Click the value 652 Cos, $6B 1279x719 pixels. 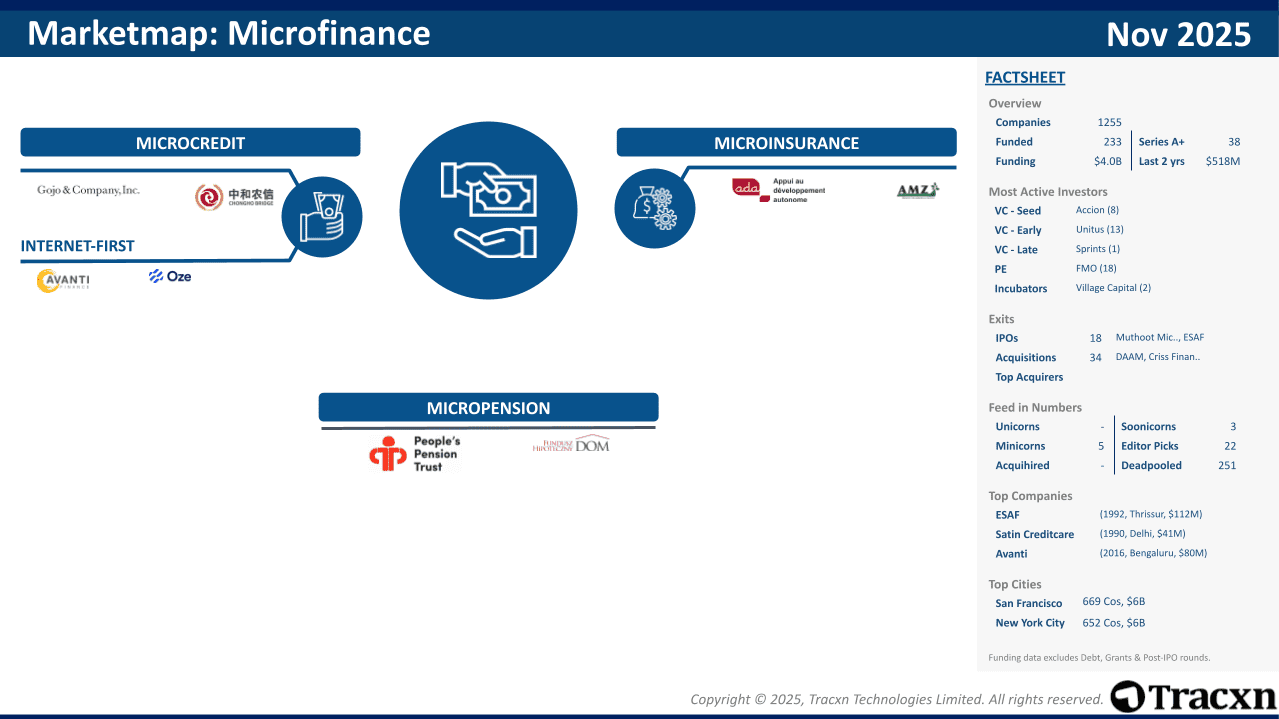1114,622
